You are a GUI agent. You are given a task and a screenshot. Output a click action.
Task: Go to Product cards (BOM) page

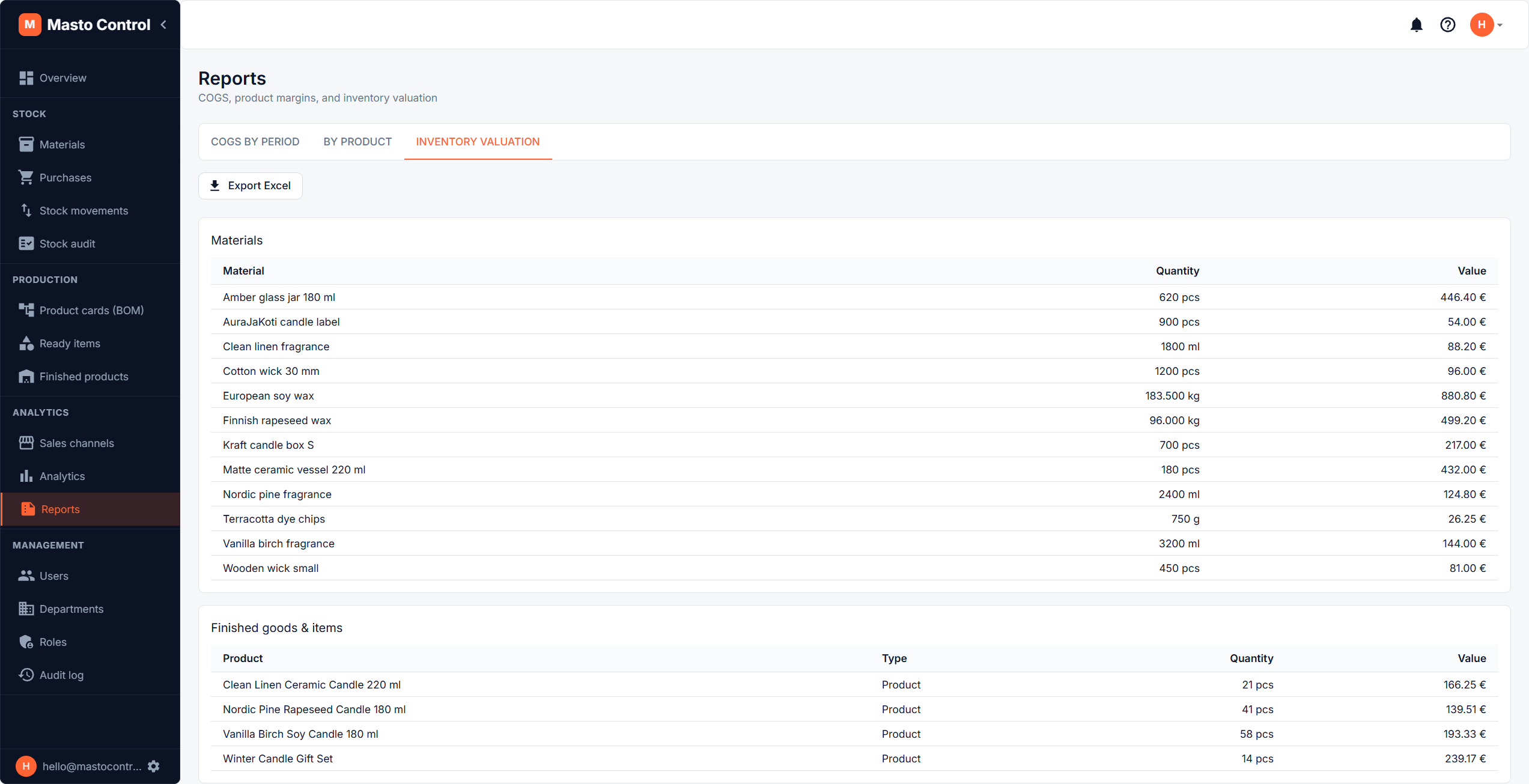90,311
